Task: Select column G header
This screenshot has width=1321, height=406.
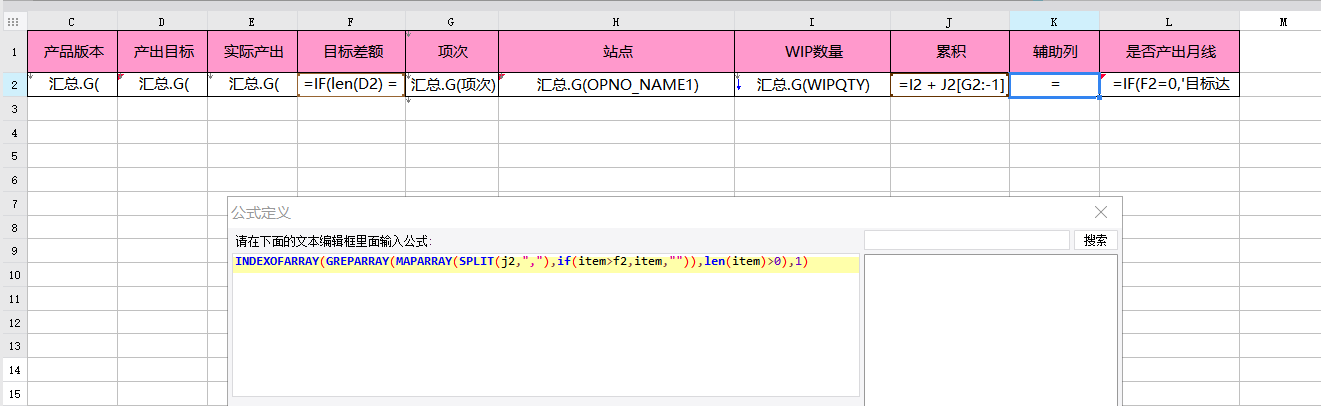Action: point(452,21)
